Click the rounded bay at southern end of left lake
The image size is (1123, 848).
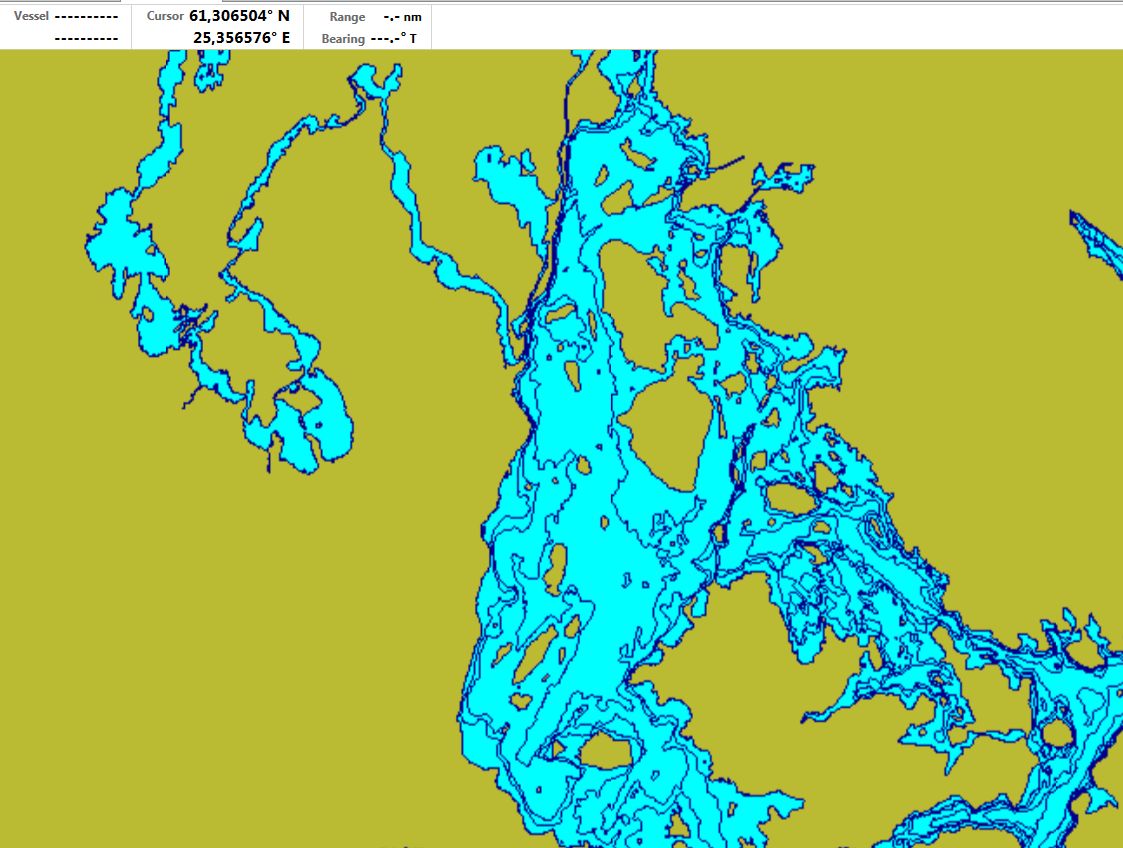pos(320,425)
